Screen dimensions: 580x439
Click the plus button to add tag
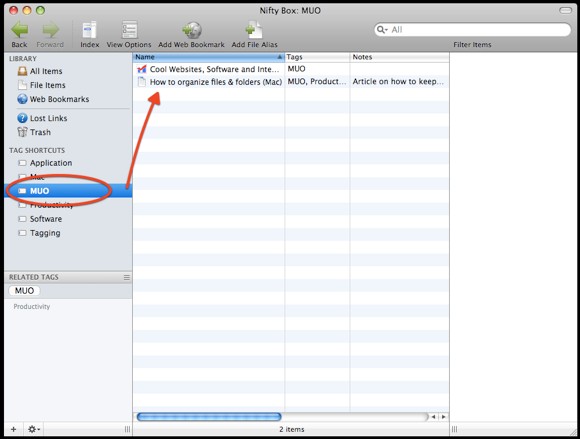pos(14,429)
